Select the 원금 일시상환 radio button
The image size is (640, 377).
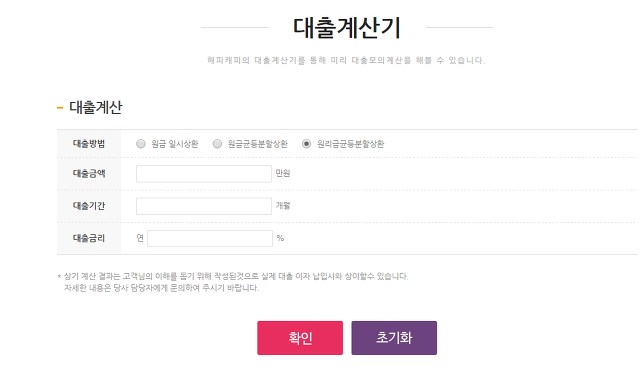tap(141, 144)
